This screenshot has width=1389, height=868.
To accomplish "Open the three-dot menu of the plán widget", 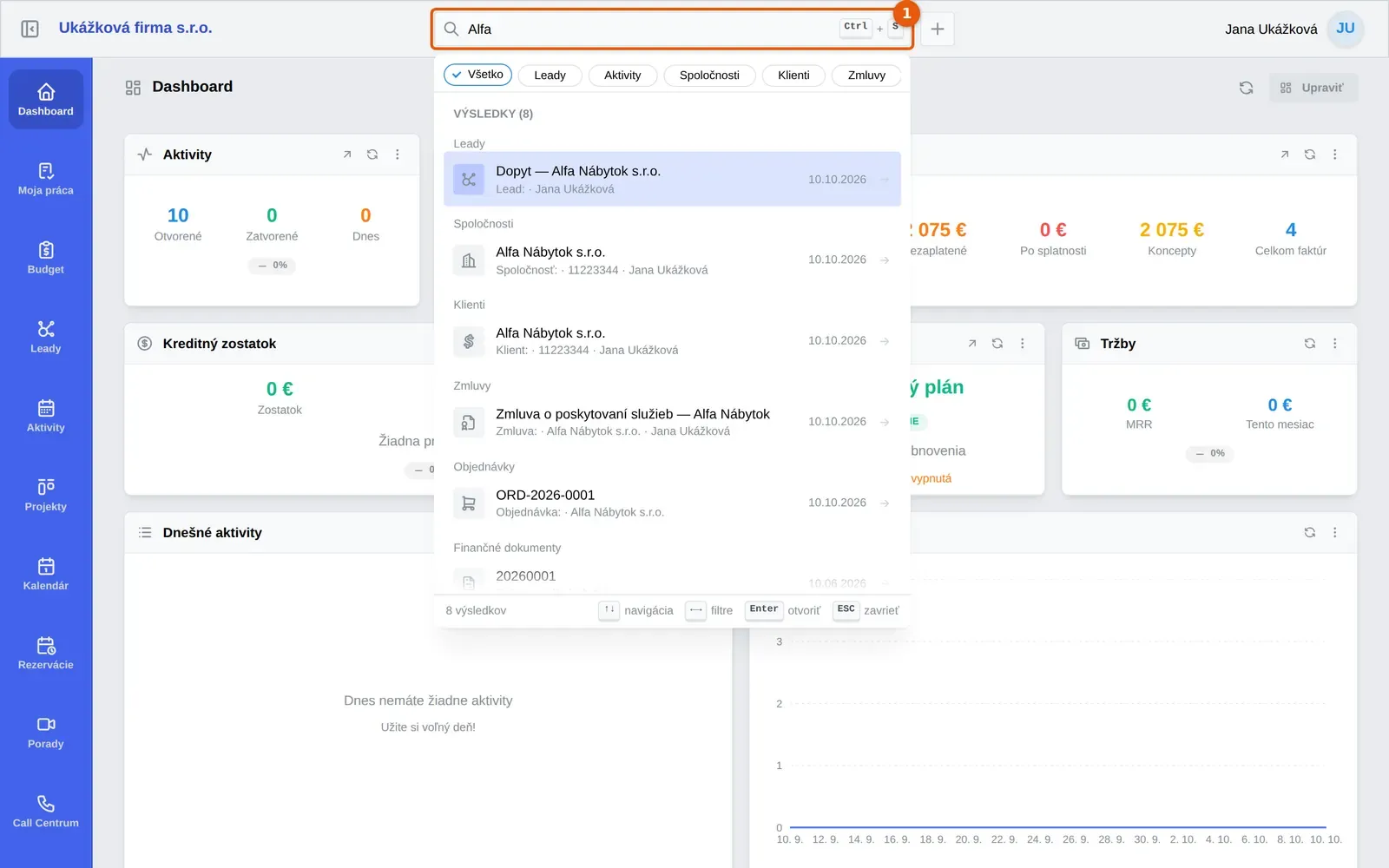I will (x=1023, y=344).
